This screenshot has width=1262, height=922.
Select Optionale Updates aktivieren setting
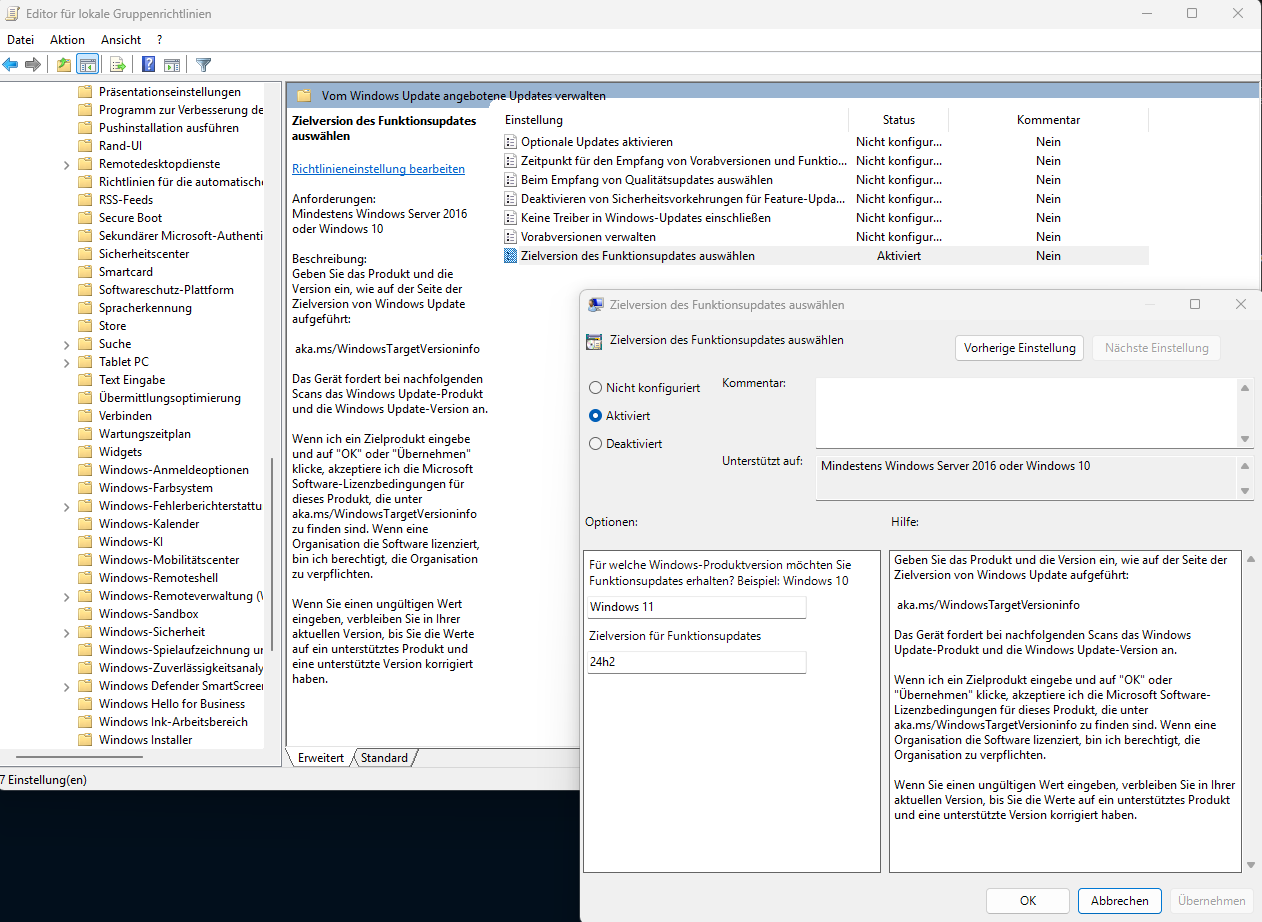(x=597, y=142)
